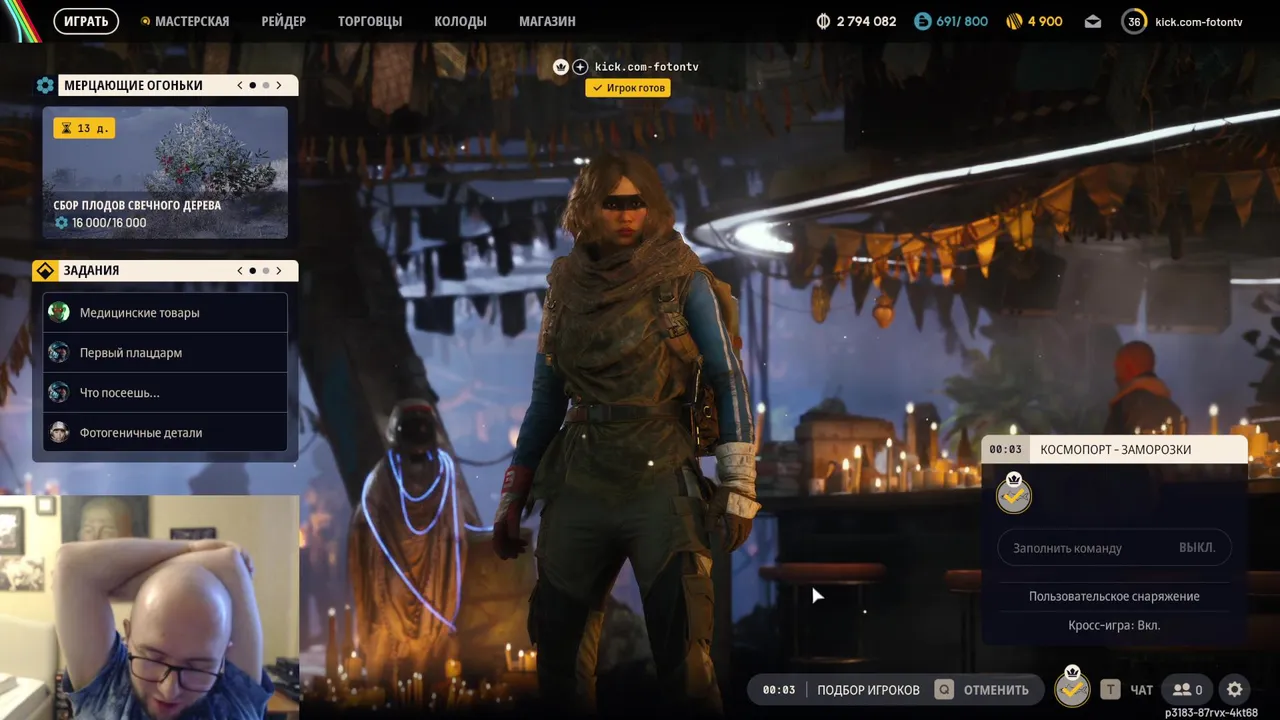1280x720 pixels.
Task: Click the Мерцающие огоньки panel title
Action: (133, 86)
